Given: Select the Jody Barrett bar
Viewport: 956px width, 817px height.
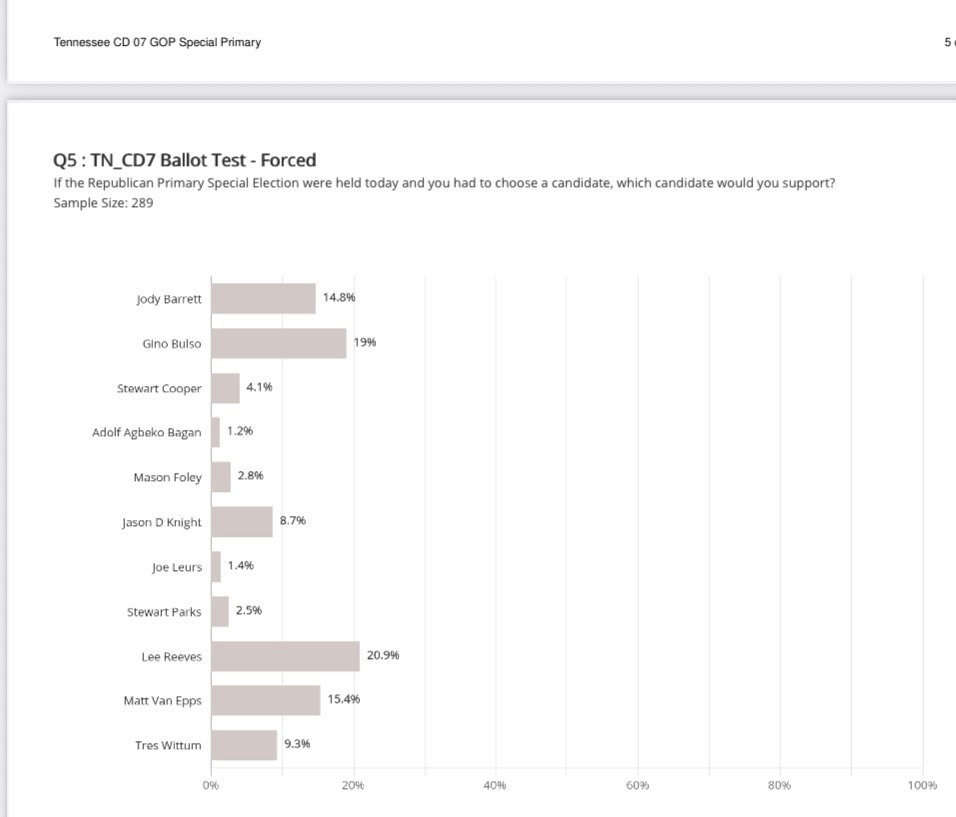Looking at the screenshot, I should coord(263,298).
